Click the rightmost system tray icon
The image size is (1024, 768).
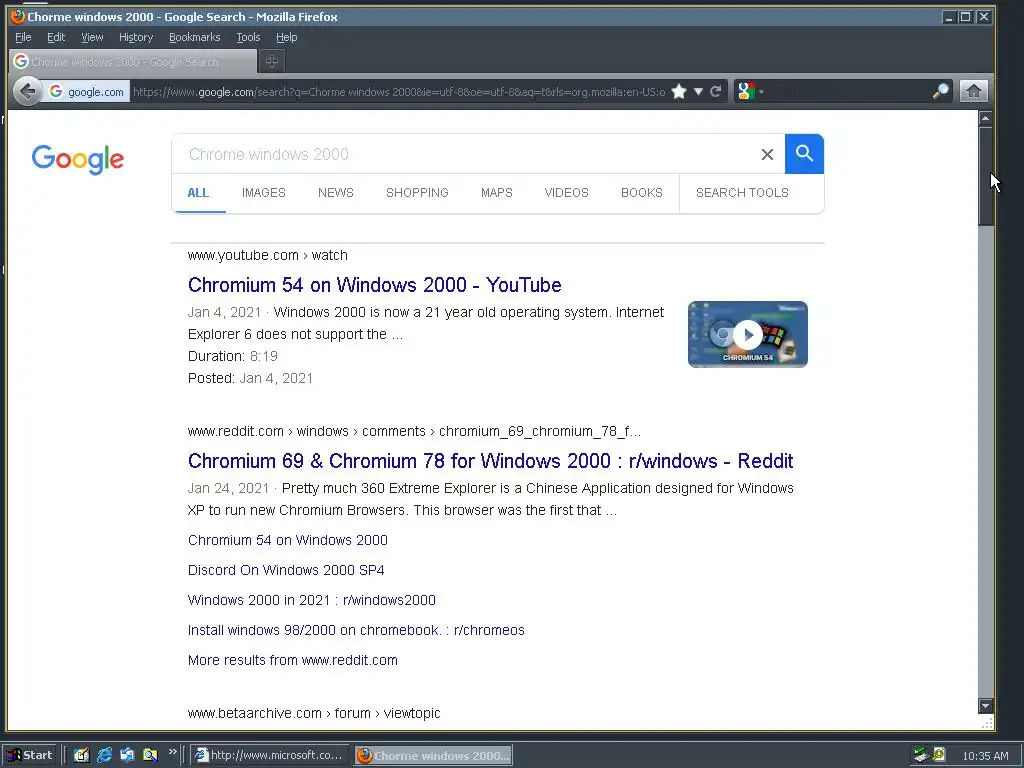click(x=938, y=754)
